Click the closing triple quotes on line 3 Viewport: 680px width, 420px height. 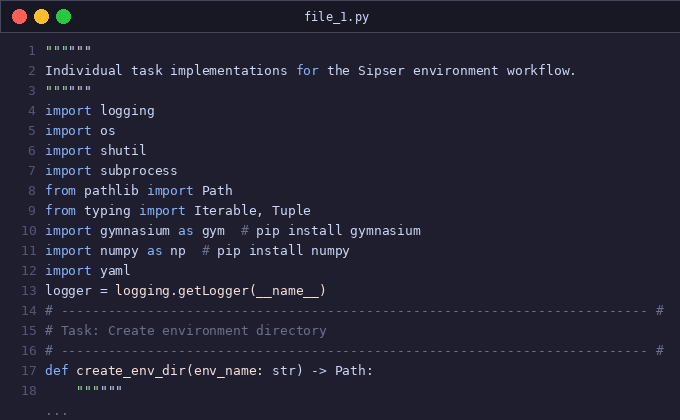click(x=69, y=89)
